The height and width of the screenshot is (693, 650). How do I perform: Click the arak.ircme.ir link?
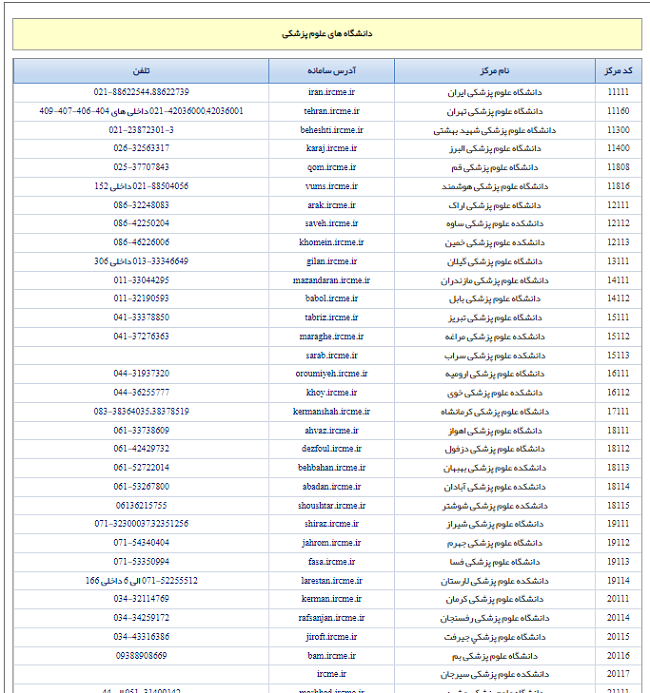[x=331, y=205]
